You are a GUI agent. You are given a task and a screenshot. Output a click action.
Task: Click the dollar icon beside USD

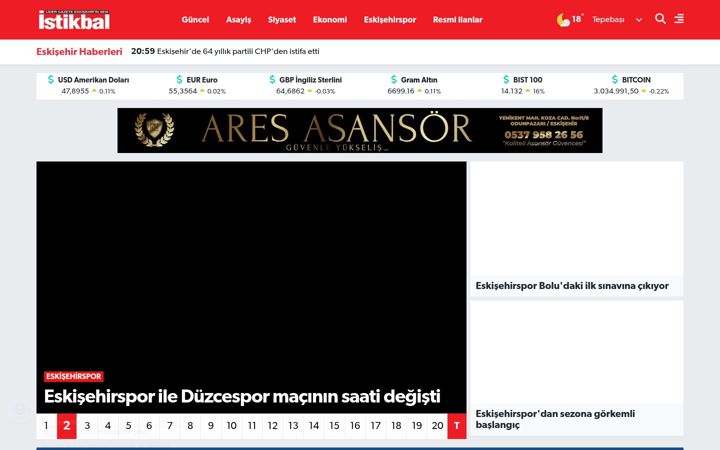coord(51,79)
